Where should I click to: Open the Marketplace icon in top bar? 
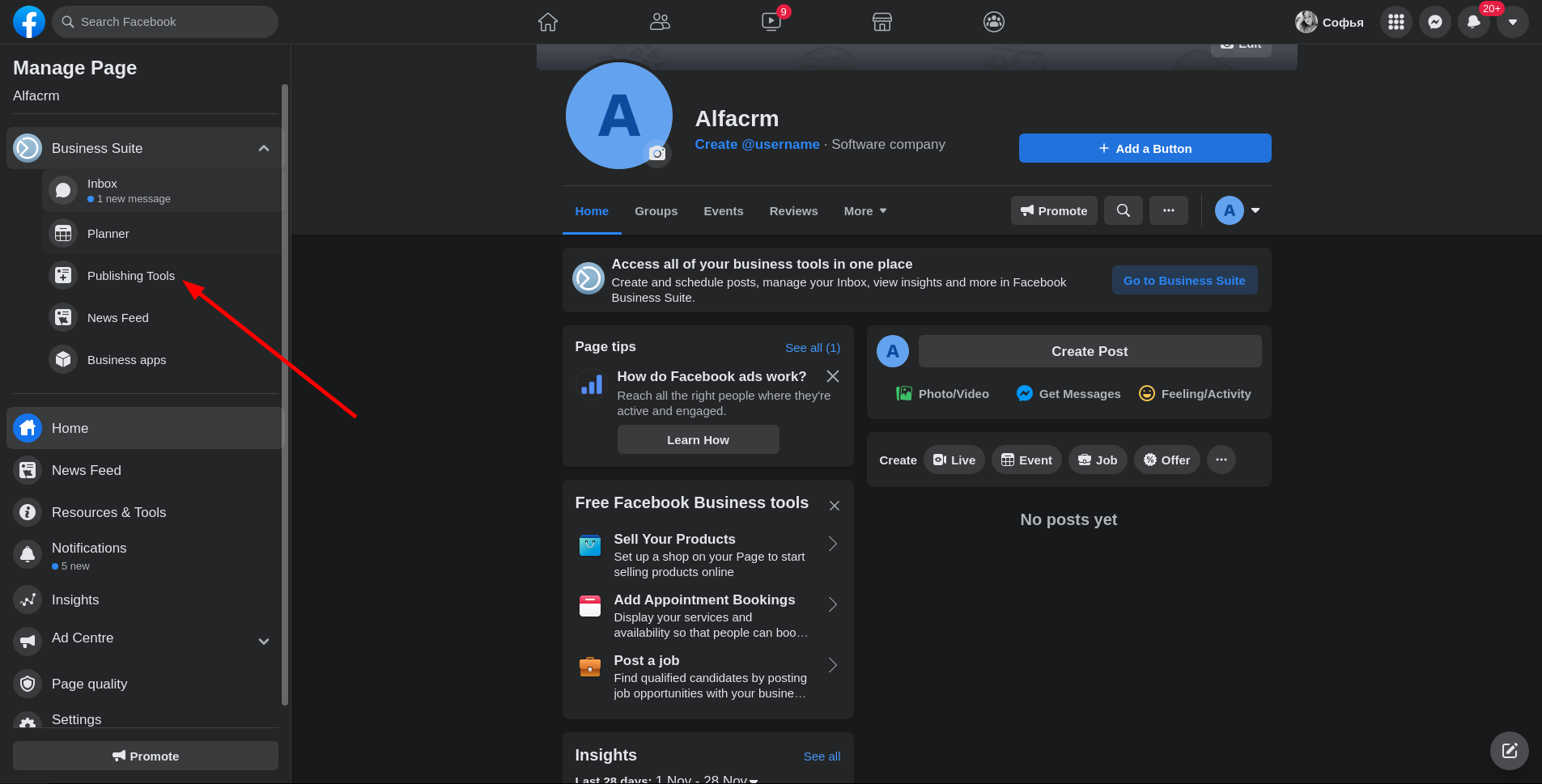882,22
